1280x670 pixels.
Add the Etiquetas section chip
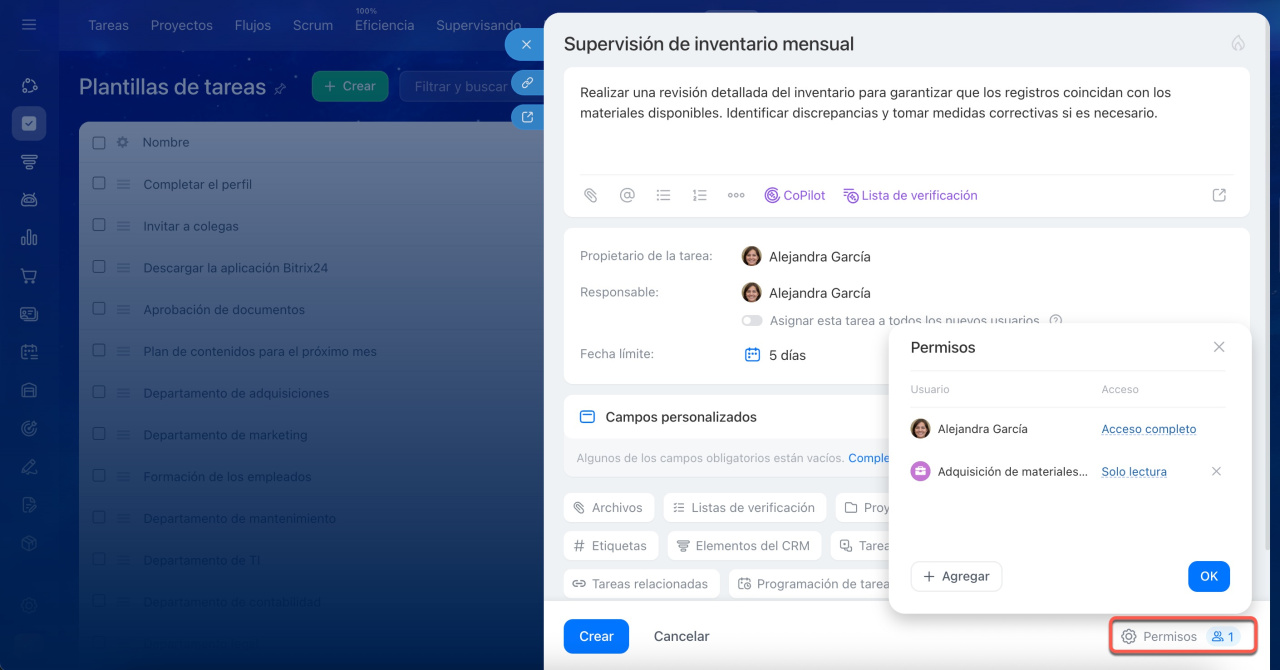(x=611, y=546)
